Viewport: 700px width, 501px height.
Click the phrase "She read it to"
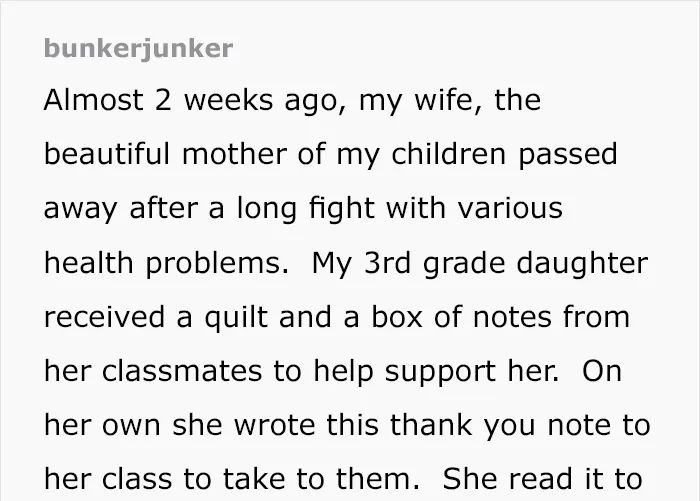coord(542,479)
